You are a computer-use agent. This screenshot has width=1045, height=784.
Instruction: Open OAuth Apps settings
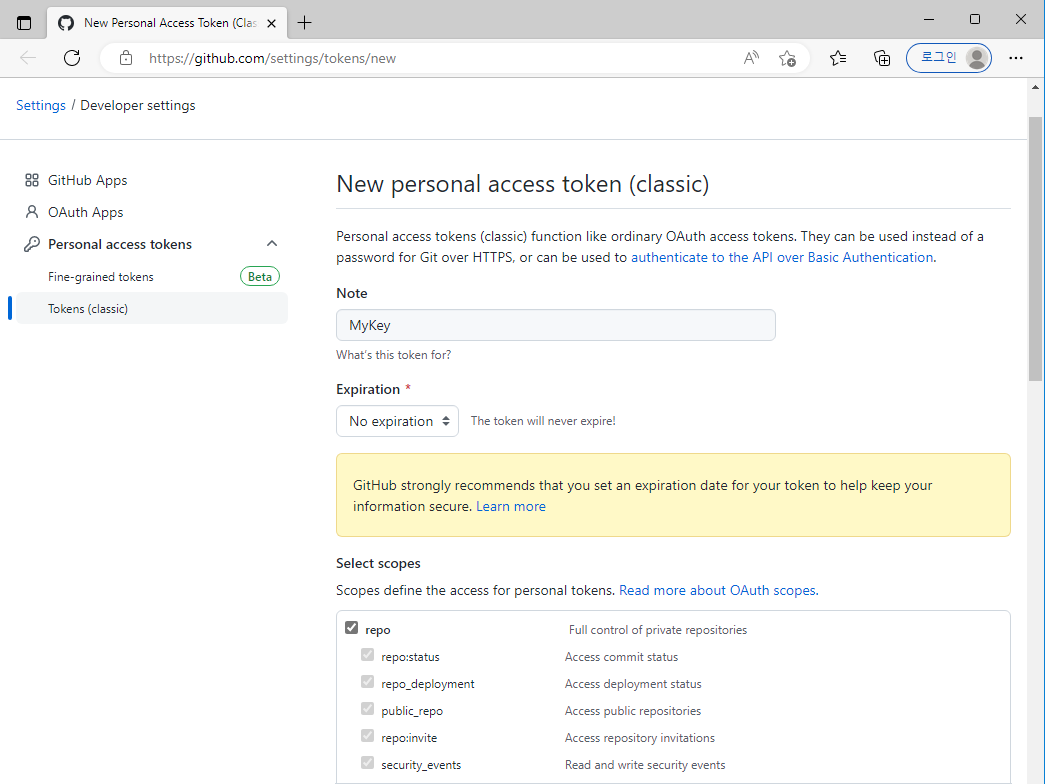[x=85, y=212]
